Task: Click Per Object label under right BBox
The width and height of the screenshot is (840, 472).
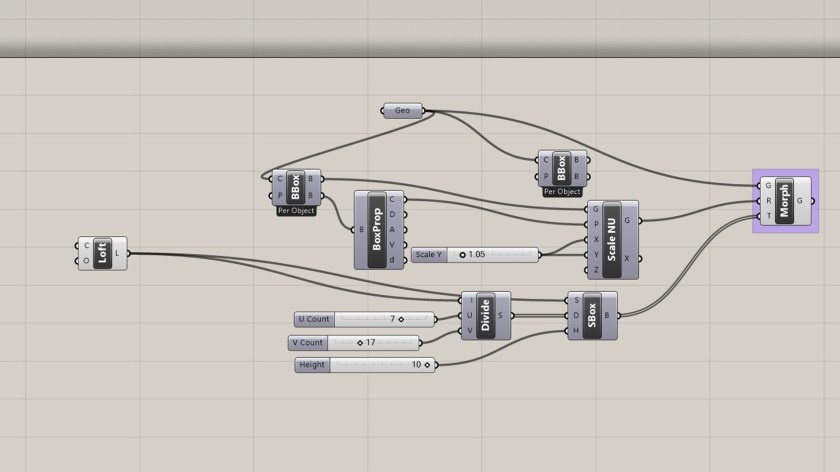Action: pos(562,192)
